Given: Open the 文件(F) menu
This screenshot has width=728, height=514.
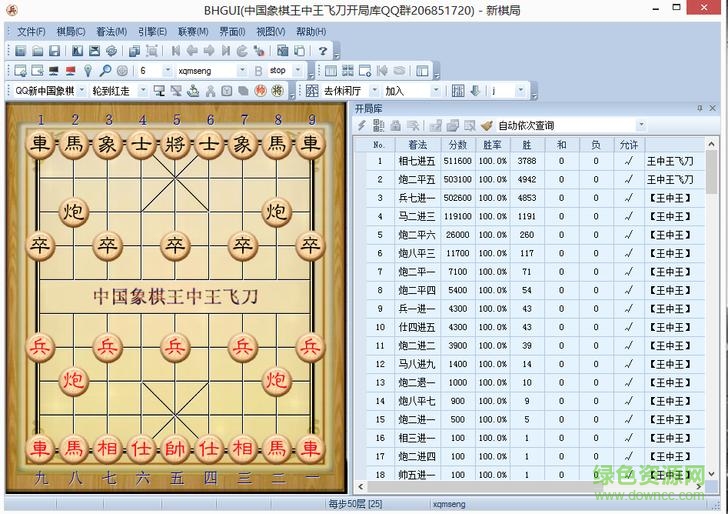Looking at the screenshot, I should pos(31,32).
